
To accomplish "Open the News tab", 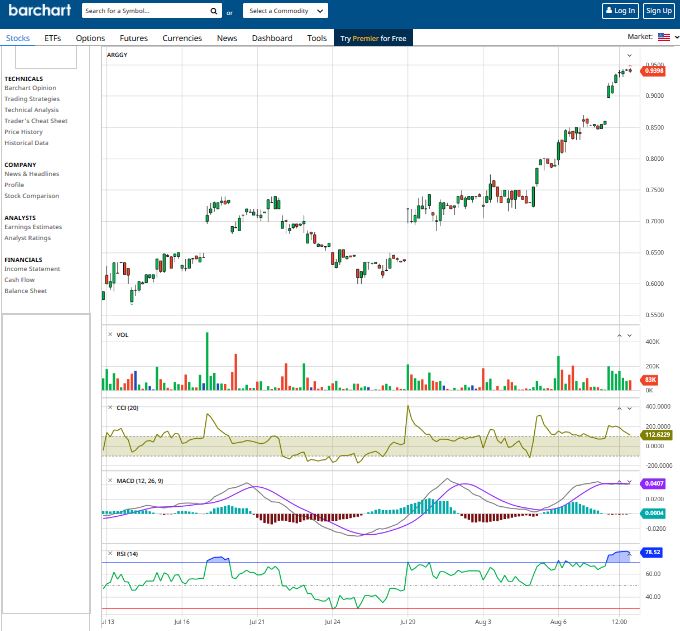I will pyautogui.click(x=227, y=38).
